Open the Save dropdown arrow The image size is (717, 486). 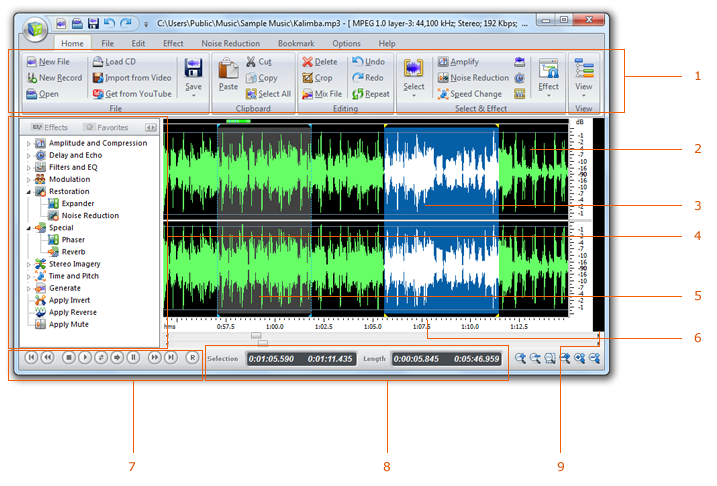click(x=193, y=96)
